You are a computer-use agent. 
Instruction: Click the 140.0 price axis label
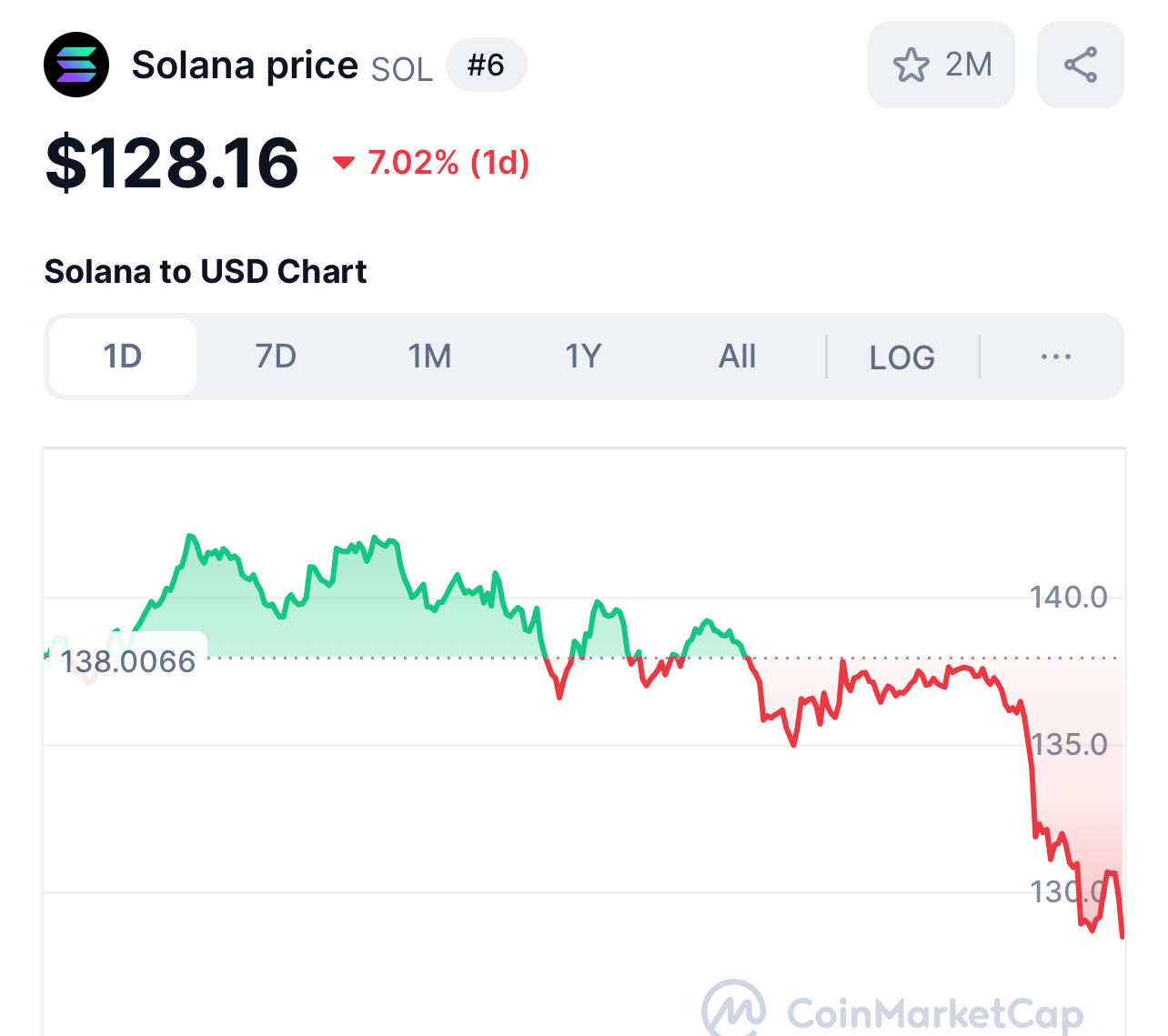[1068, 598]
